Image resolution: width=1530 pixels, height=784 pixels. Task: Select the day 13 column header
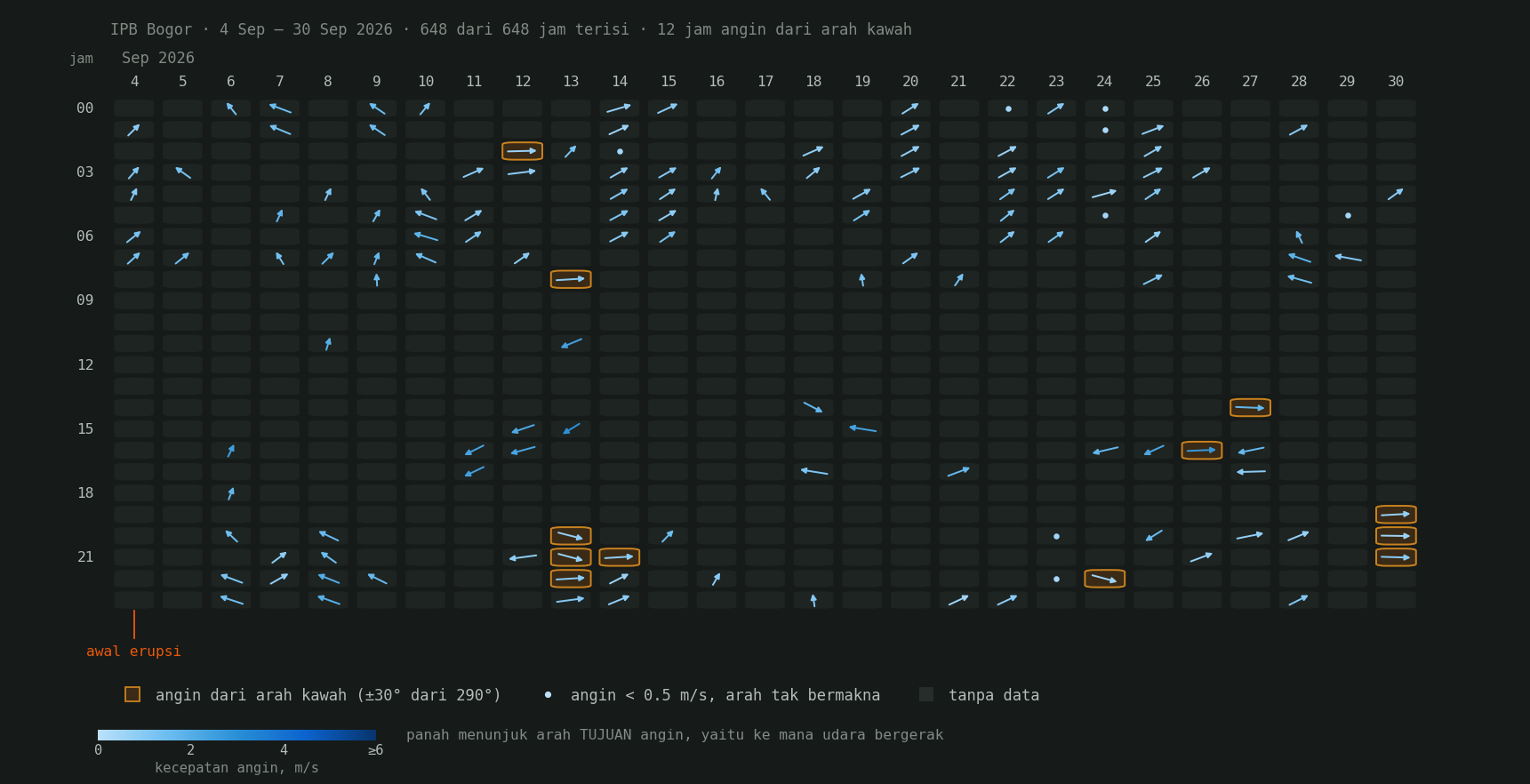click(x=571, y=82)
